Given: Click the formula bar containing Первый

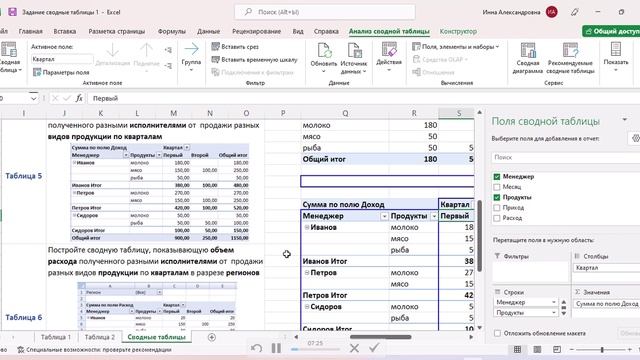Looking at the screenshot, I should pos(363,98).
